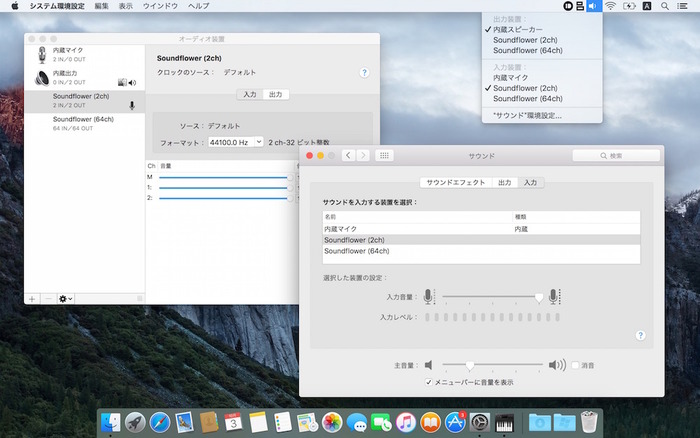Open iTunes icon in Dock
Image resolution: width=700 pixels, height=438 pixels.
[406, 422]
